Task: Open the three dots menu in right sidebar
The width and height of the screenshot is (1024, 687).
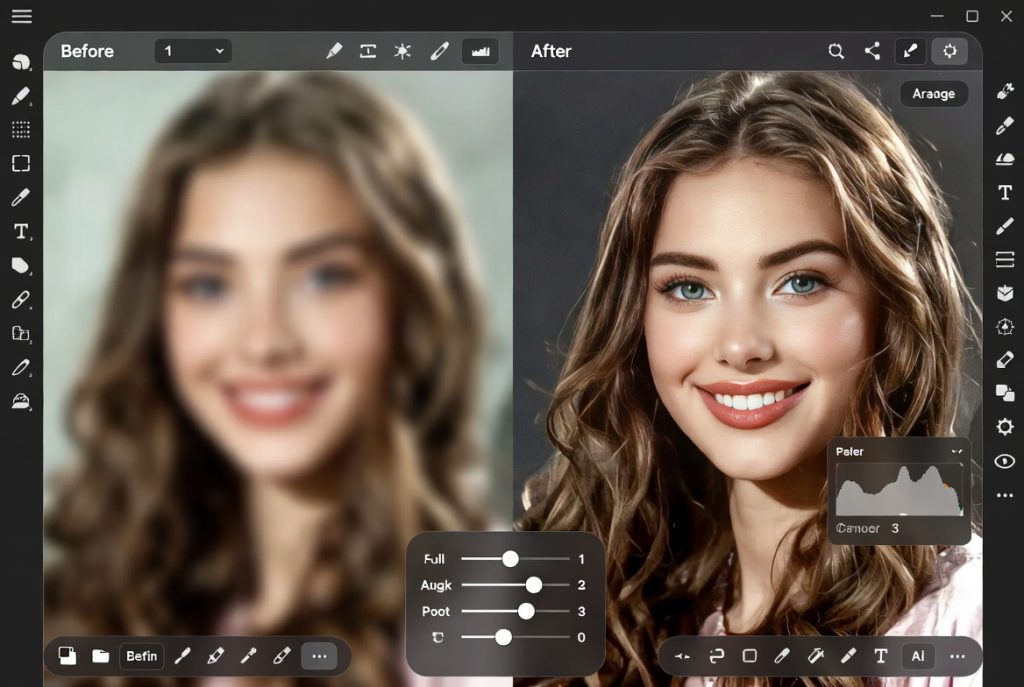Action: [1004, 496]
